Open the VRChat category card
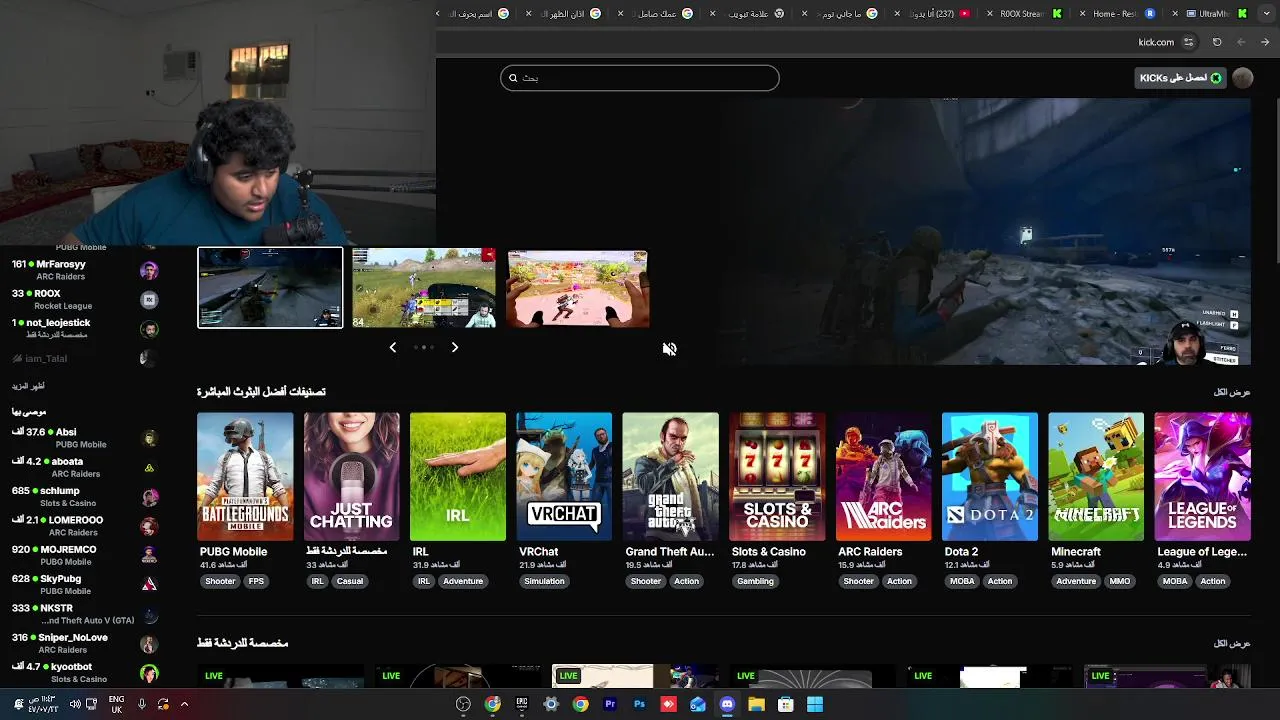Viewport: 1280px width, 720px height. tap(564, 477)
